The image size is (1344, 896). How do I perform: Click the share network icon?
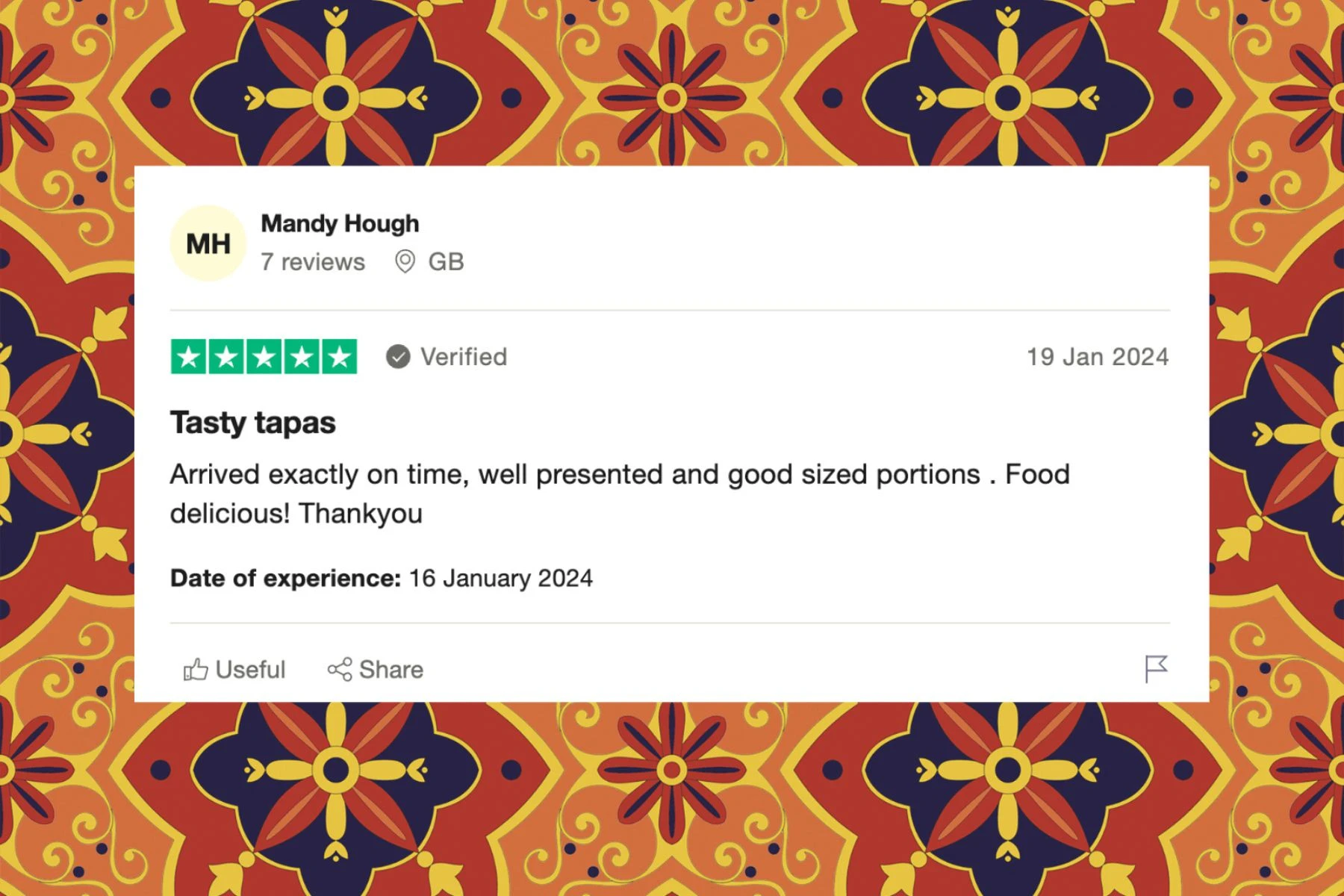click(340, 670)
